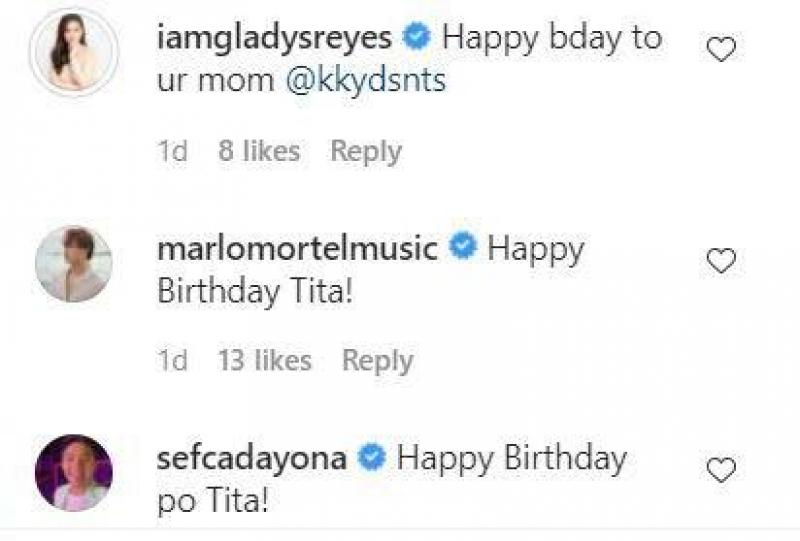Open sefcadayona profile picture
Viewport: 800px width, 541px height.
(73, 472)
